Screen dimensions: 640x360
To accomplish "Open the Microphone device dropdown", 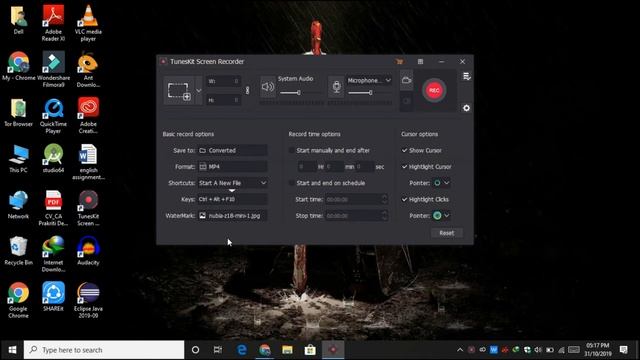I will point(369,80).
